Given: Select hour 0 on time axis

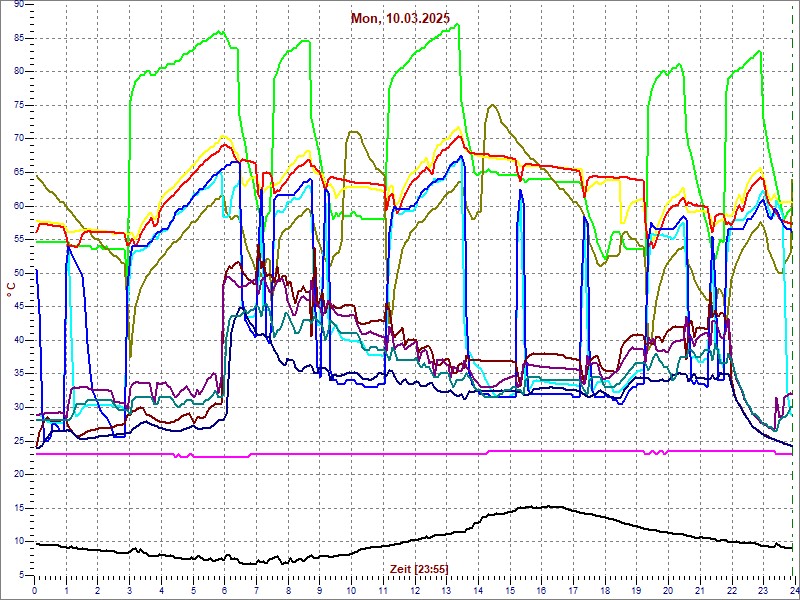Looking at the screenshot, I should pos(35,590).
